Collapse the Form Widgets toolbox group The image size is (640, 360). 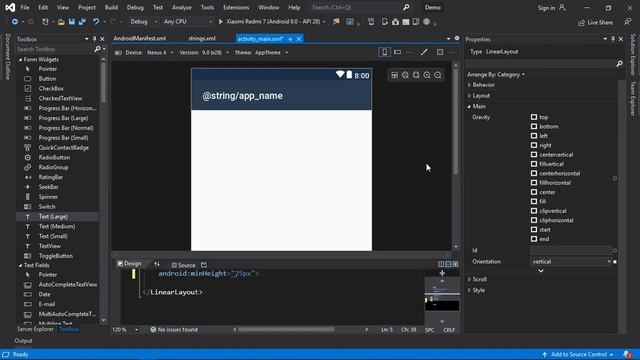pos(20,60)
